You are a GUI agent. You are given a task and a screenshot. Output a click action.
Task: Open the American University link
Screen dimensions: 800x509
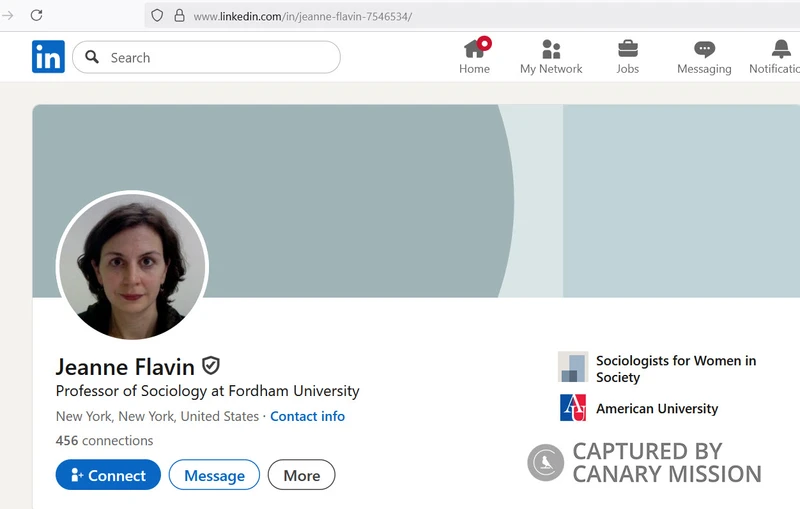point(657,409)
